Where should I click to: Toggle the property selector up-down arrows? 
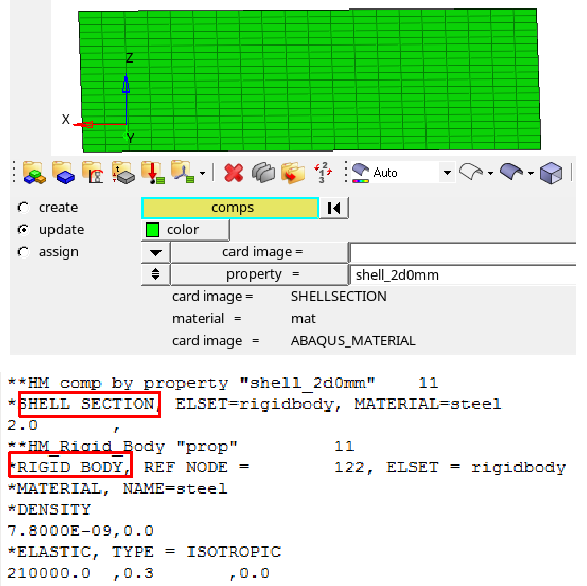click(x=156, y=274)
